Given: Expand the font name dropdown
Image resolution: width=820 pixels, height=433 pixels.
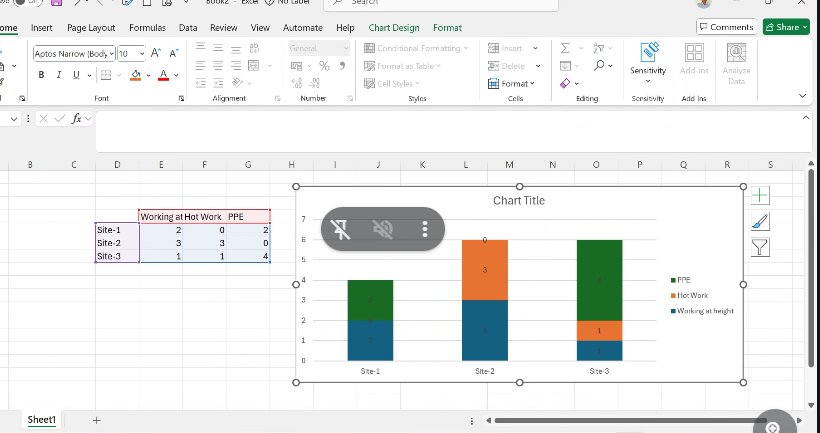Looking at the screenshot, I should click(x=112, y=53).
